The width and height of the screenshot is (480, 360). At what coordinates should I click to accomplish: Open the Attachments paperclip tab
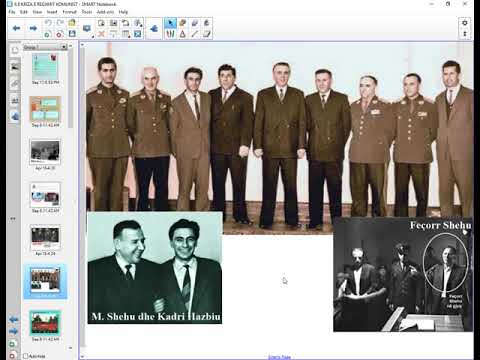[x=14, y=84]
